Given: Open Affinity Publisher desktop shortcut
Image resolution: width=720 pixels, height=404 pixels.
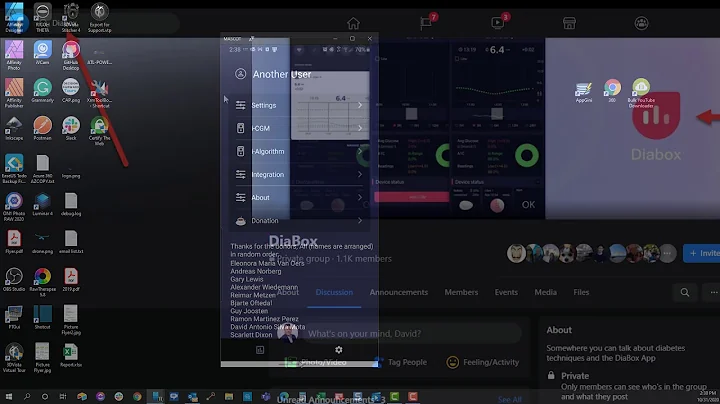Looking at the screenshot, I should pyautogui.click(x=14, y=93).
